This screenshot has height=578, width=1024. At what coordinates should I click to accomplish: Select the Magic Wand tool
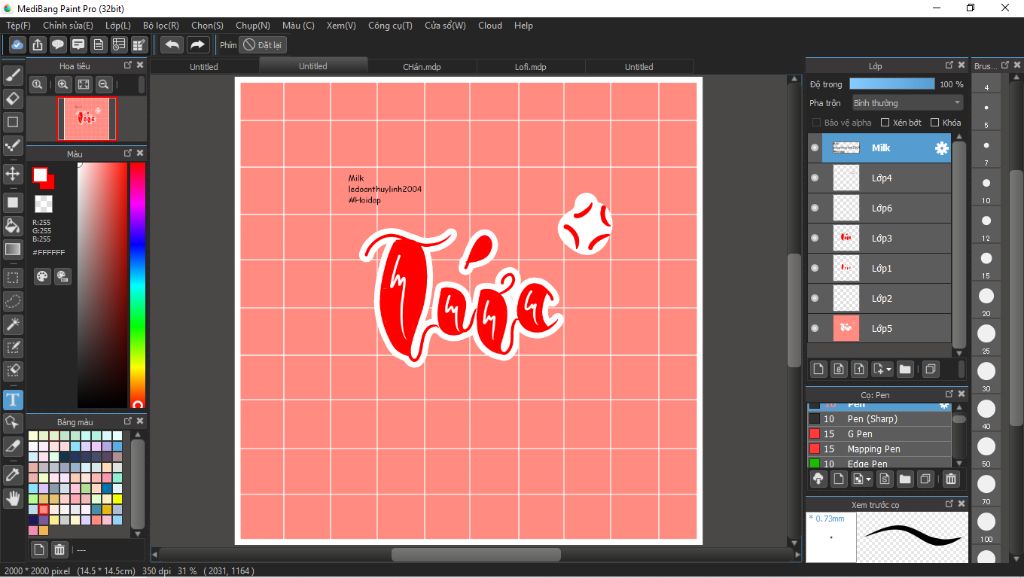tap(12, 325)
